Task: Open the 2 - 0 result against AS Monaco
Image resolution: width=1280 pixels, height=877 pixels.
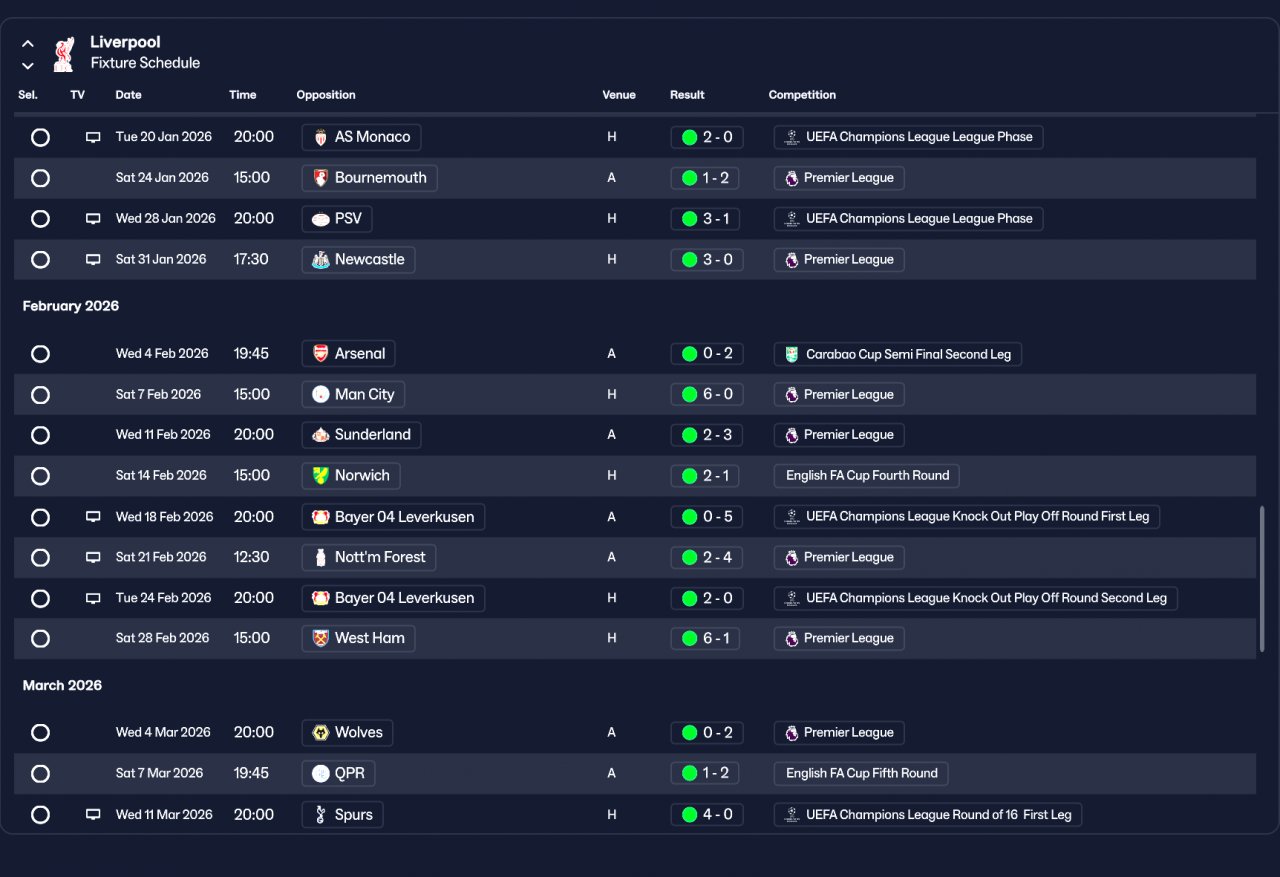Action: [x=706, y=137]
